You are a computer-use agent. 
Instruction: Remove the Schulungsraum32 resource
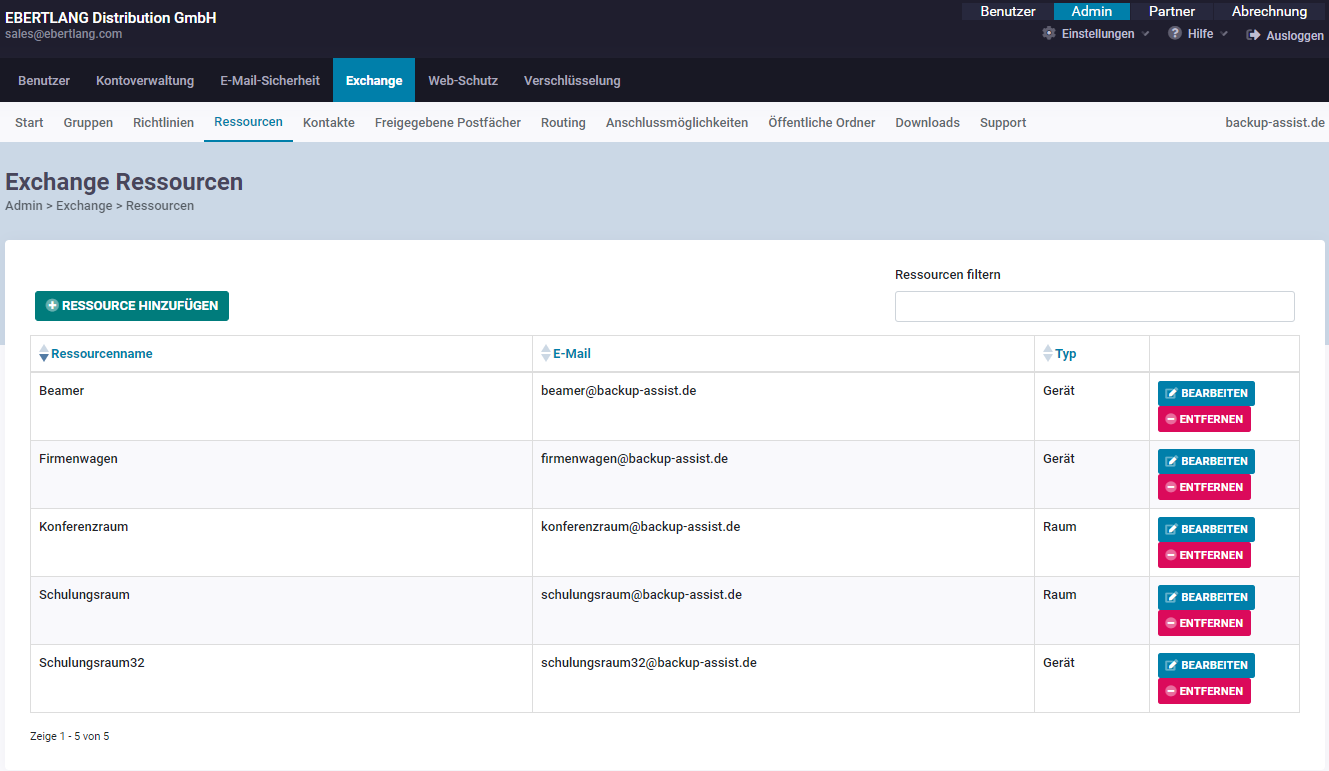tap(1204, 691)
